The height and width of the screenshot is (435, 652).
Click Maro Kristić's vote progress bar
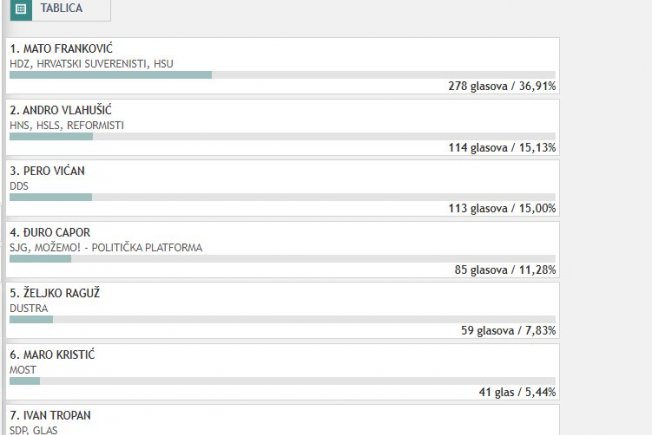(282, 381)
